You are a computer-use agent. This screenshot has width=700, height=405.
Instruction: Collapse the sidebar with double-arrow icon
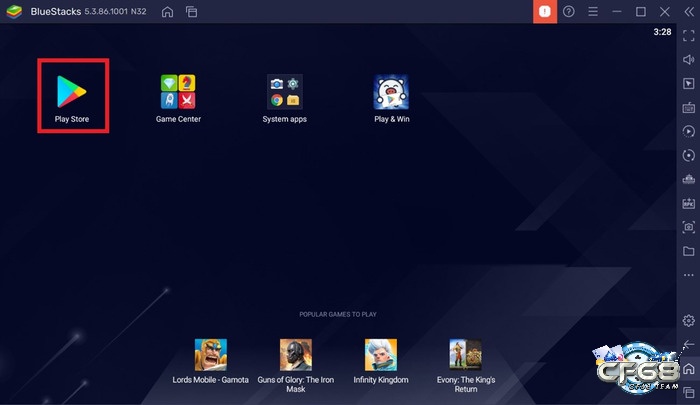(x=689, y=12)
